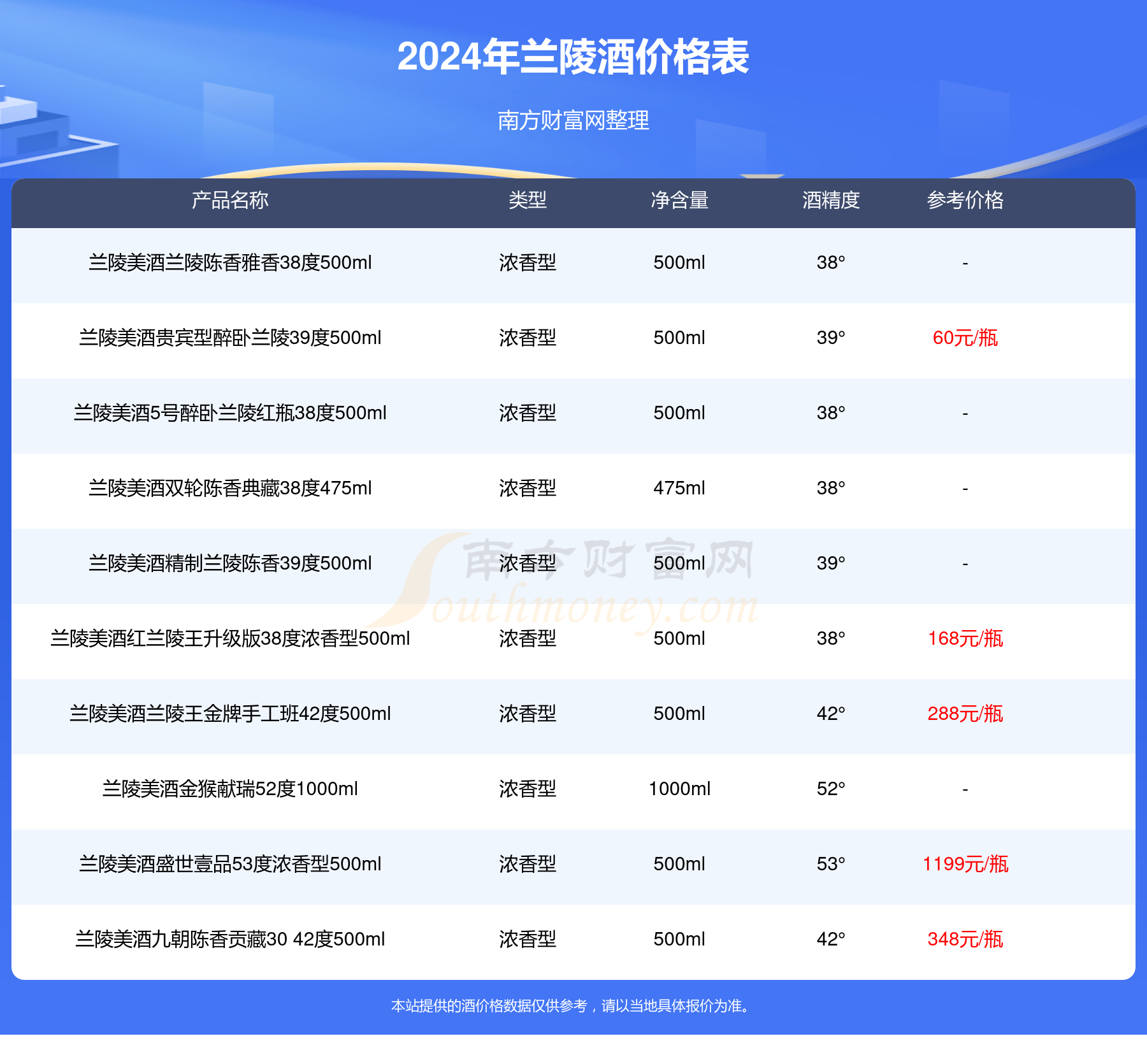Image resolution: width=1147 pixels, height=1064 pixels.
Task: Click the 348元/瓶 price
Action: tap(965, 939)
